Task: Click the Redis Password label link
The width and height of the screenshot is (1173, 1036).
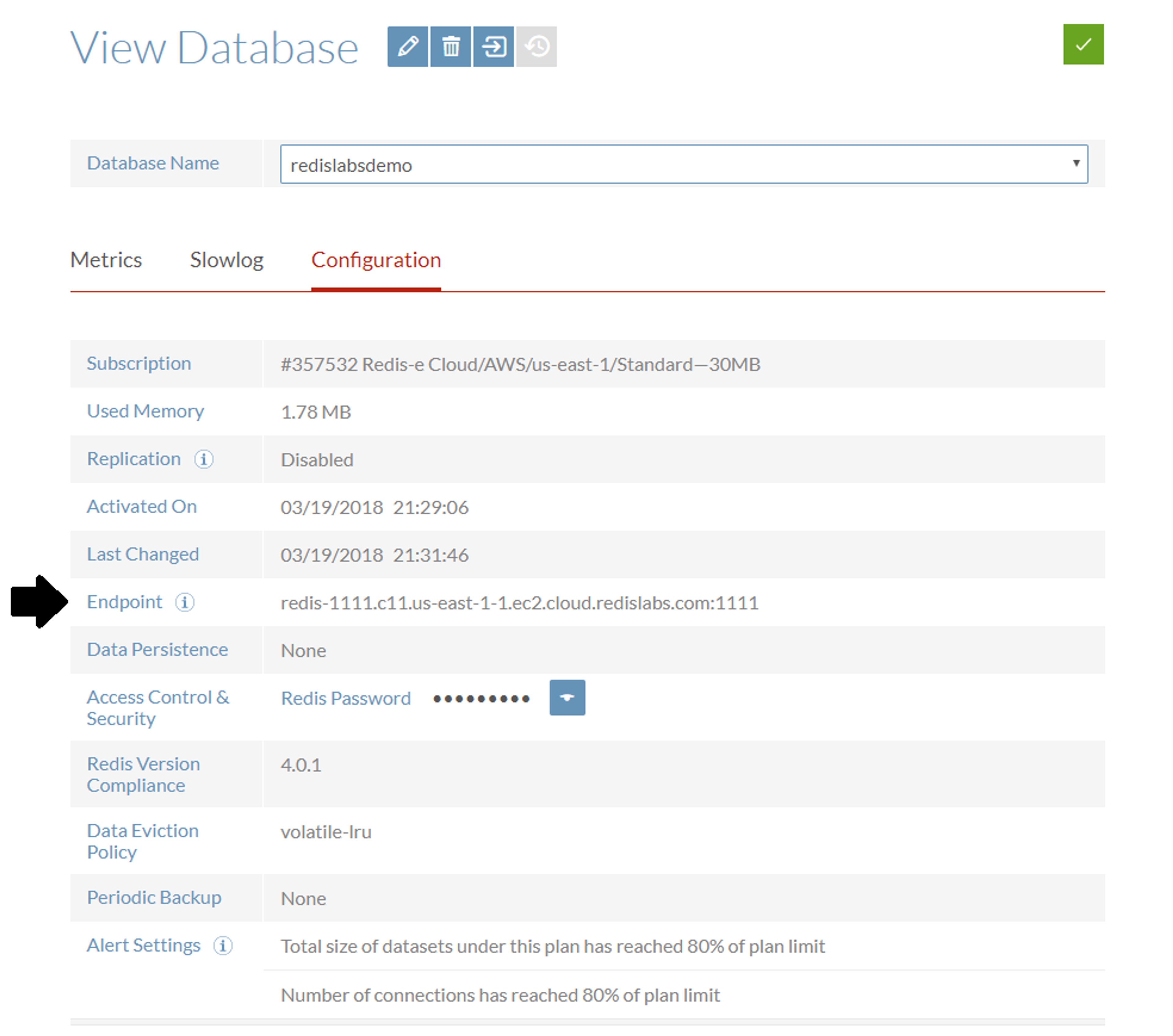Action: (x=345, y=698)
